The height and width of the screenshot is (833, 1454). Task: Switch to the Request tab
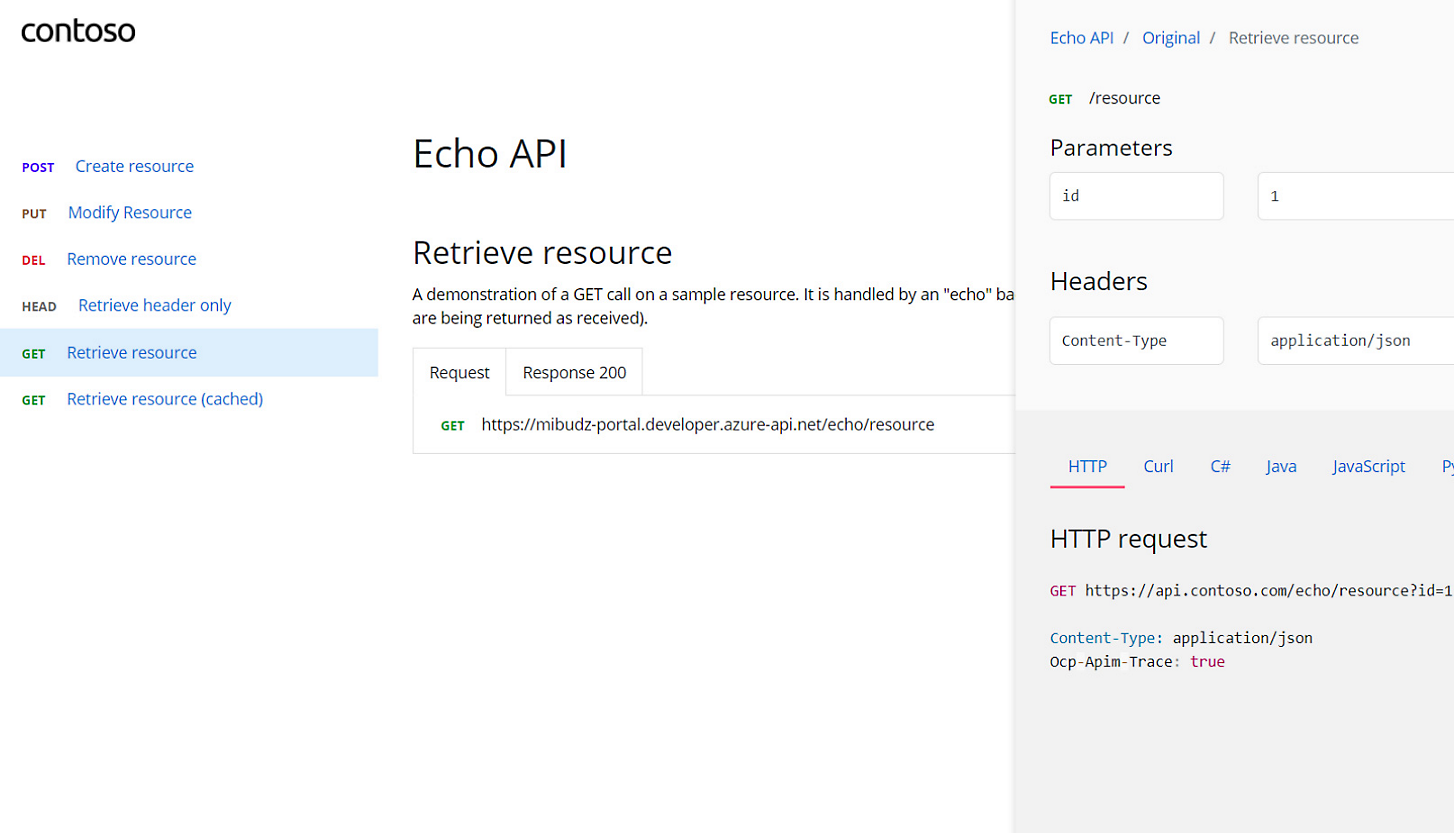tap(459, 372)
